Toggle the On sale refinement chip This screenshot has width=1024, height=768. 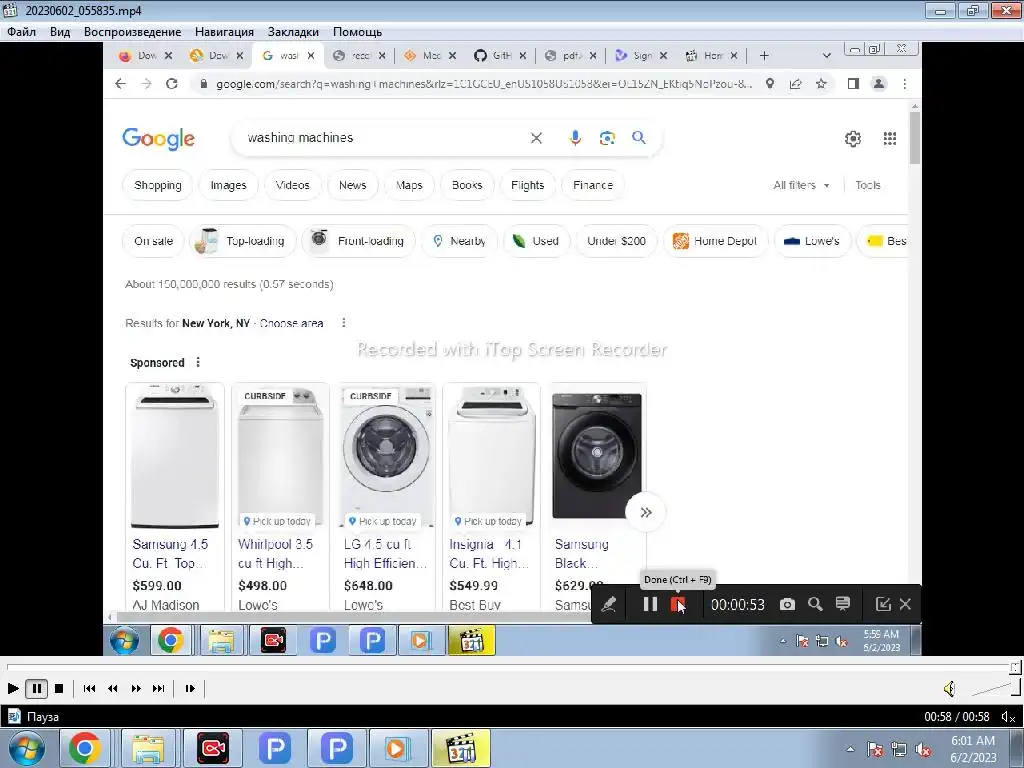(x=153, y=241)
